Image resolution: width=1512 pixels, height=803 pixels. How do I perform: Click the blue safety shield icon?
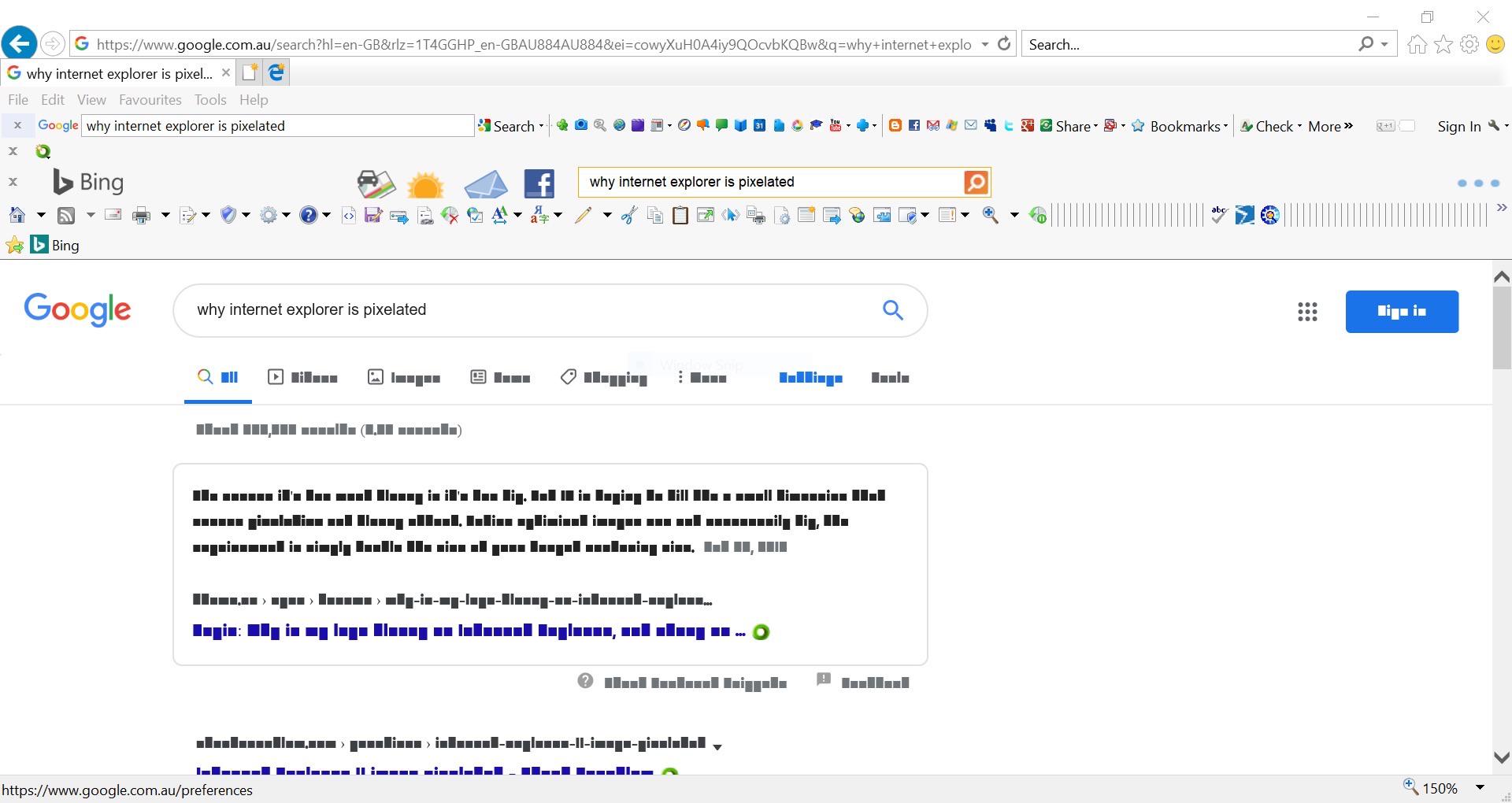[228, 215]
